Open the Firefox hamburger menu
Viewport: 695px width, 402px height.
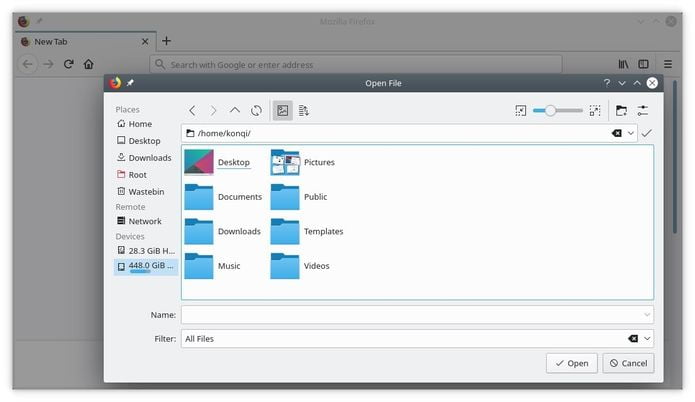point(668,64)
